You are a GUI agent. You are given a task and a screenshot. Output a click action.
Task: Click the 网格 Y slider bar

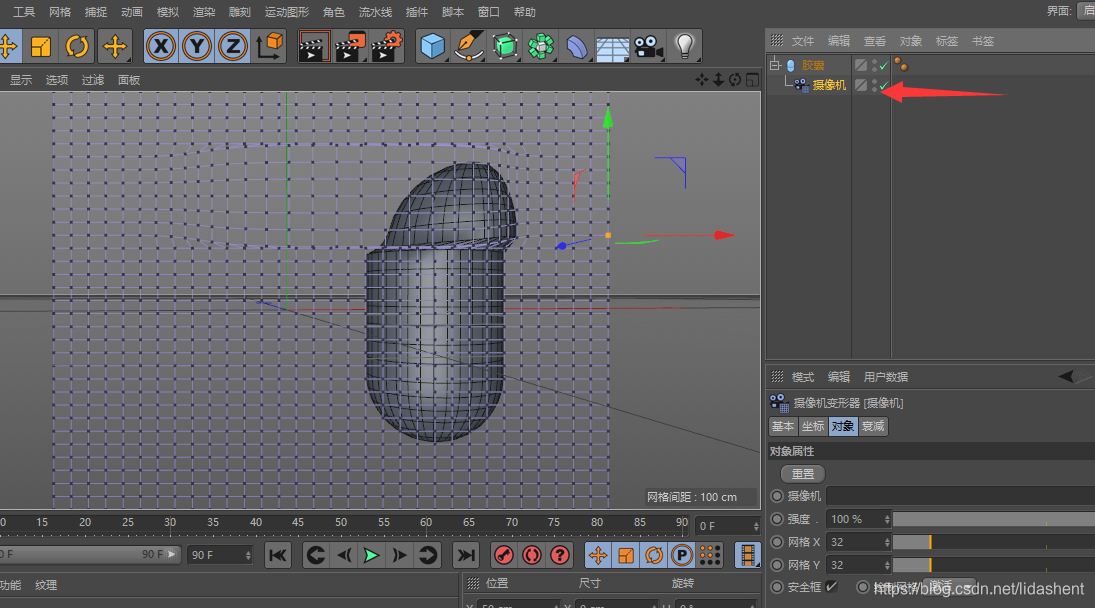coord(992,565)
